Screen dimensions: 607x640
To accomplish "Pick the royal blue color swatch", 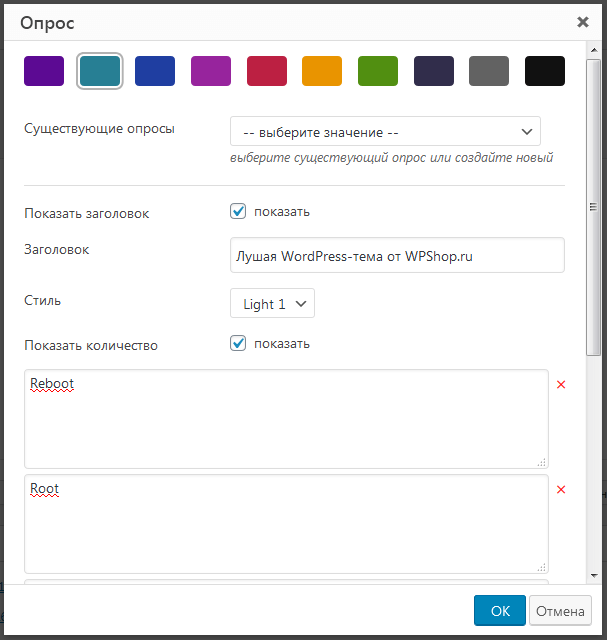I will click(x=155, y=71).
